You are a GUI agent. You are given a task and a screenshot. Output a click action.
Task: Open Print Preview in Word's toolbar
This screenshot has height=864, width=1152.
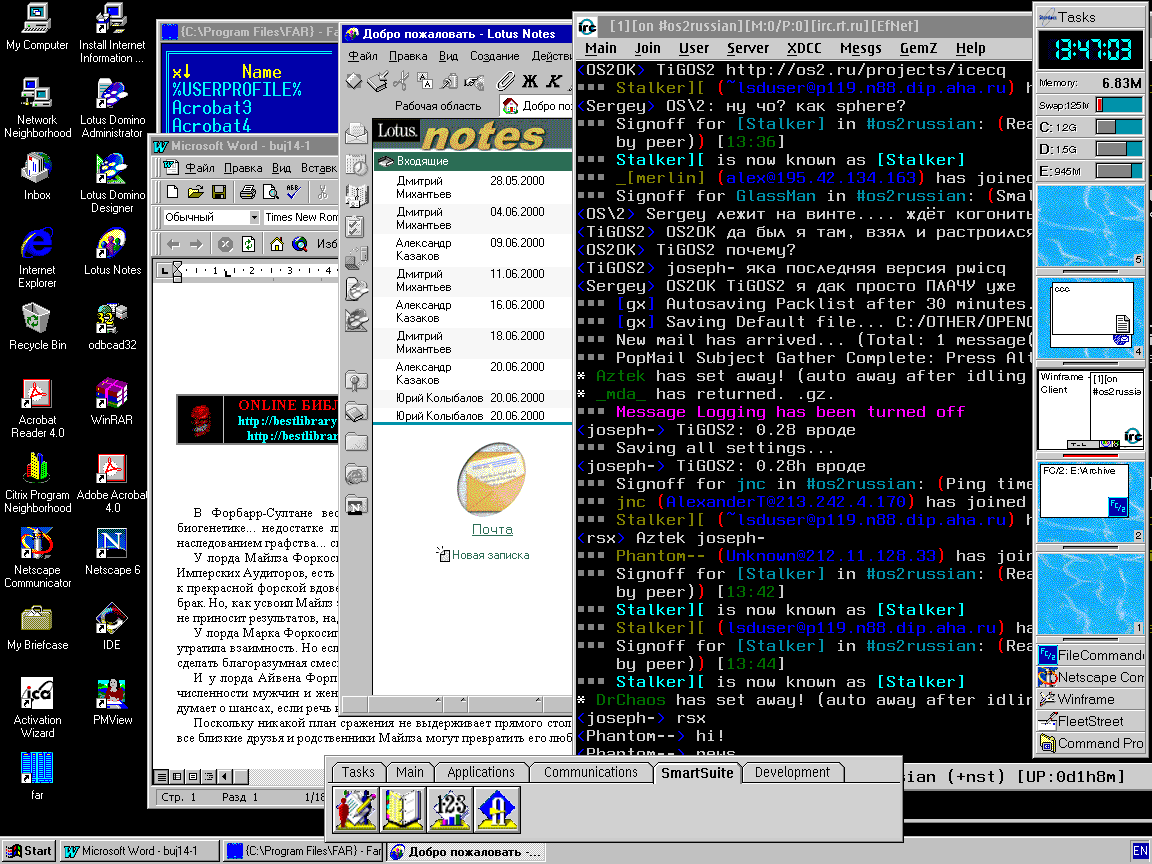point(270,192)
